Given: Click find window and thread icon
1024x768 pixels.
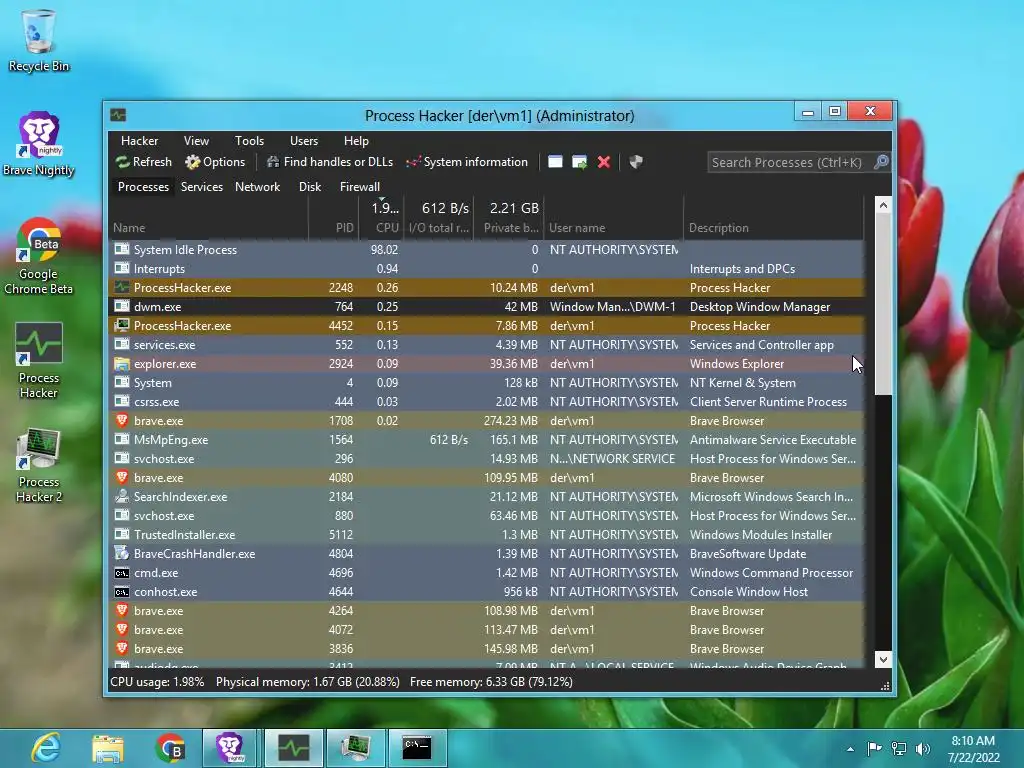Looking at the screenshot, I should point(579,162).
